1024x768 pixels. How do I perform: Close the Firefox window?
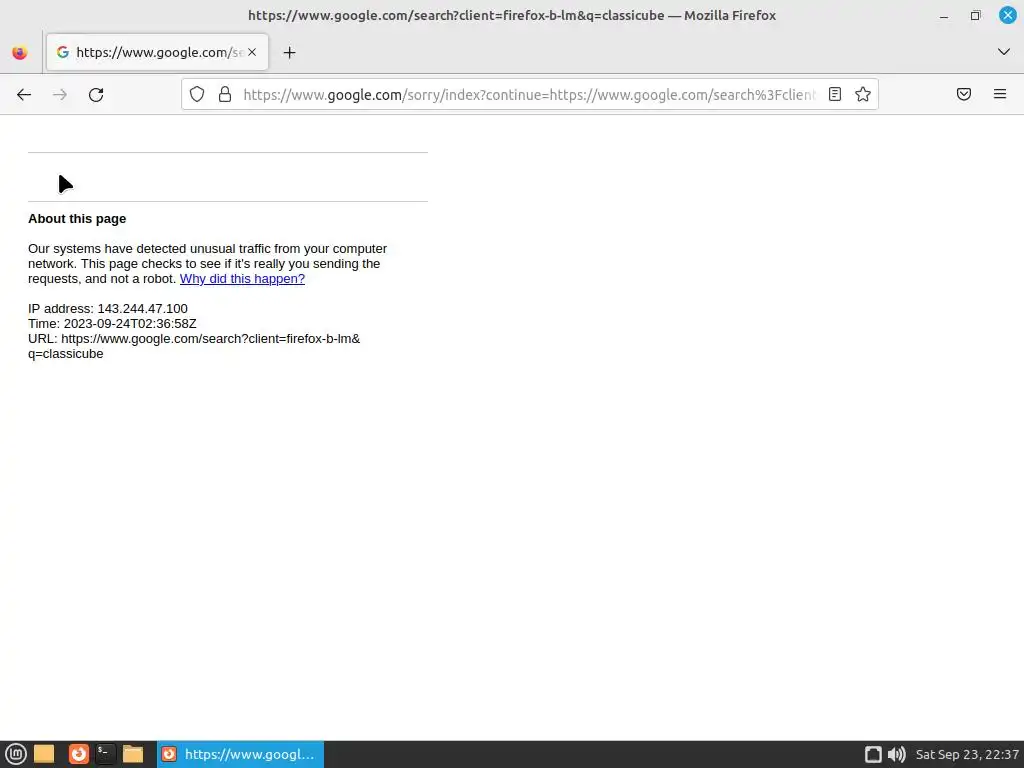[1008, 15]
